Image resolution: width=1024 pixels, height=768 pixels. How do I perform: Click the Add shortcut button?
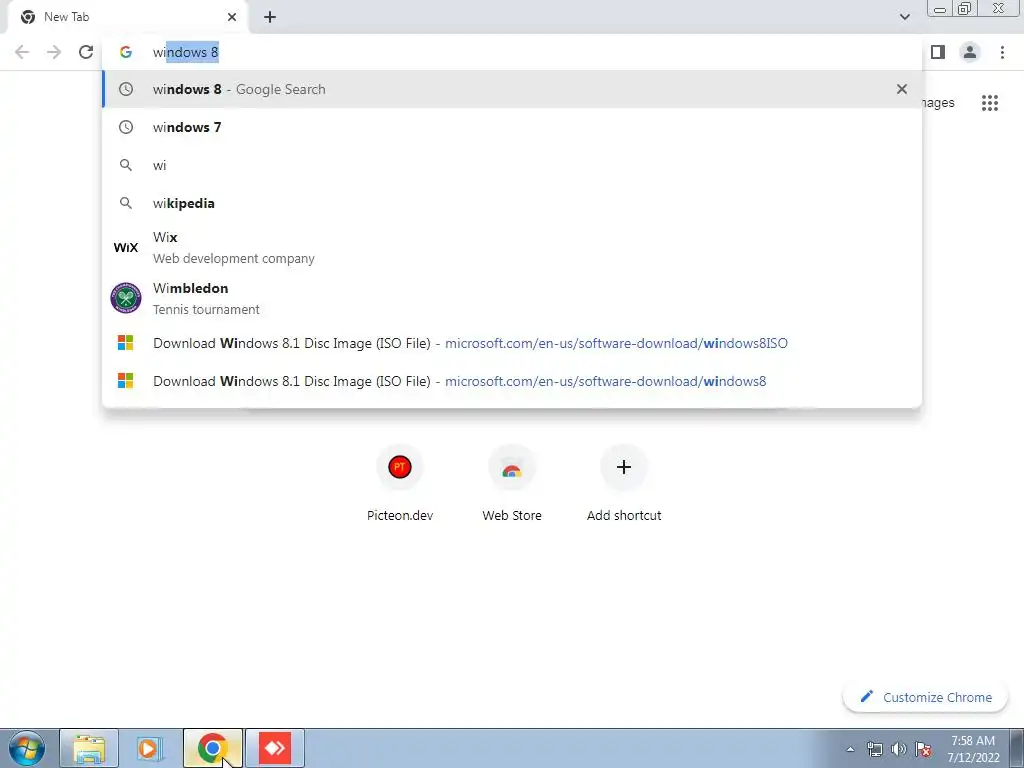pos(624,484)
